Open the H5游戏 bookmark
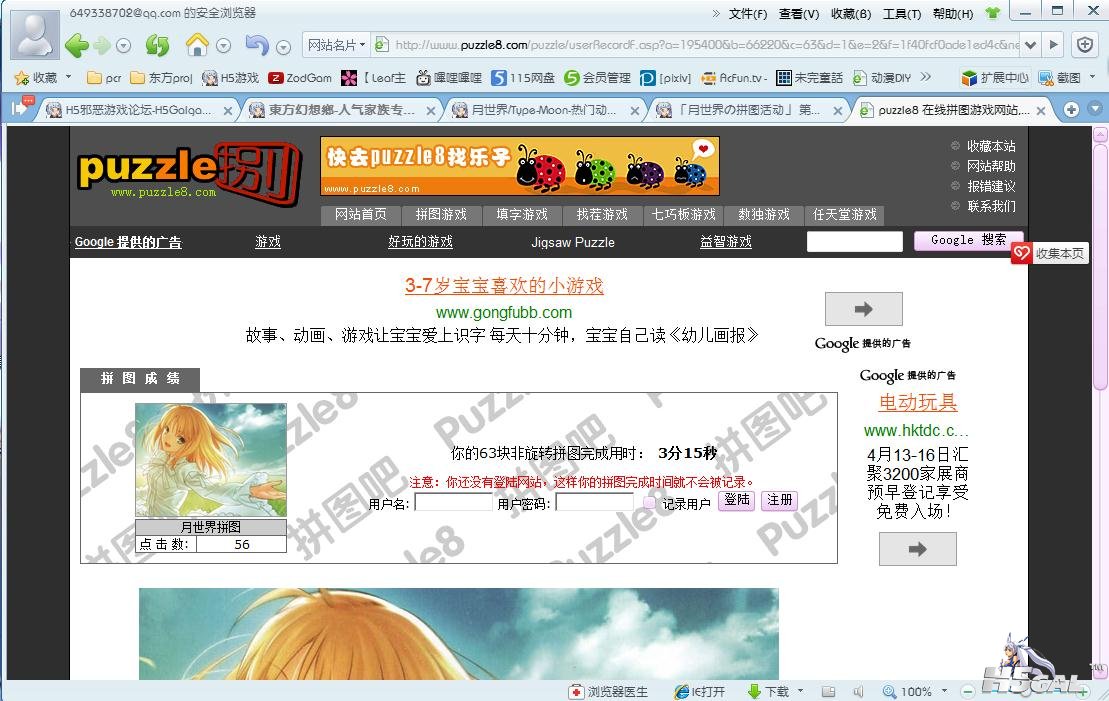Image resolution: width=1109 pixels, height=701 pixels. 231,78
